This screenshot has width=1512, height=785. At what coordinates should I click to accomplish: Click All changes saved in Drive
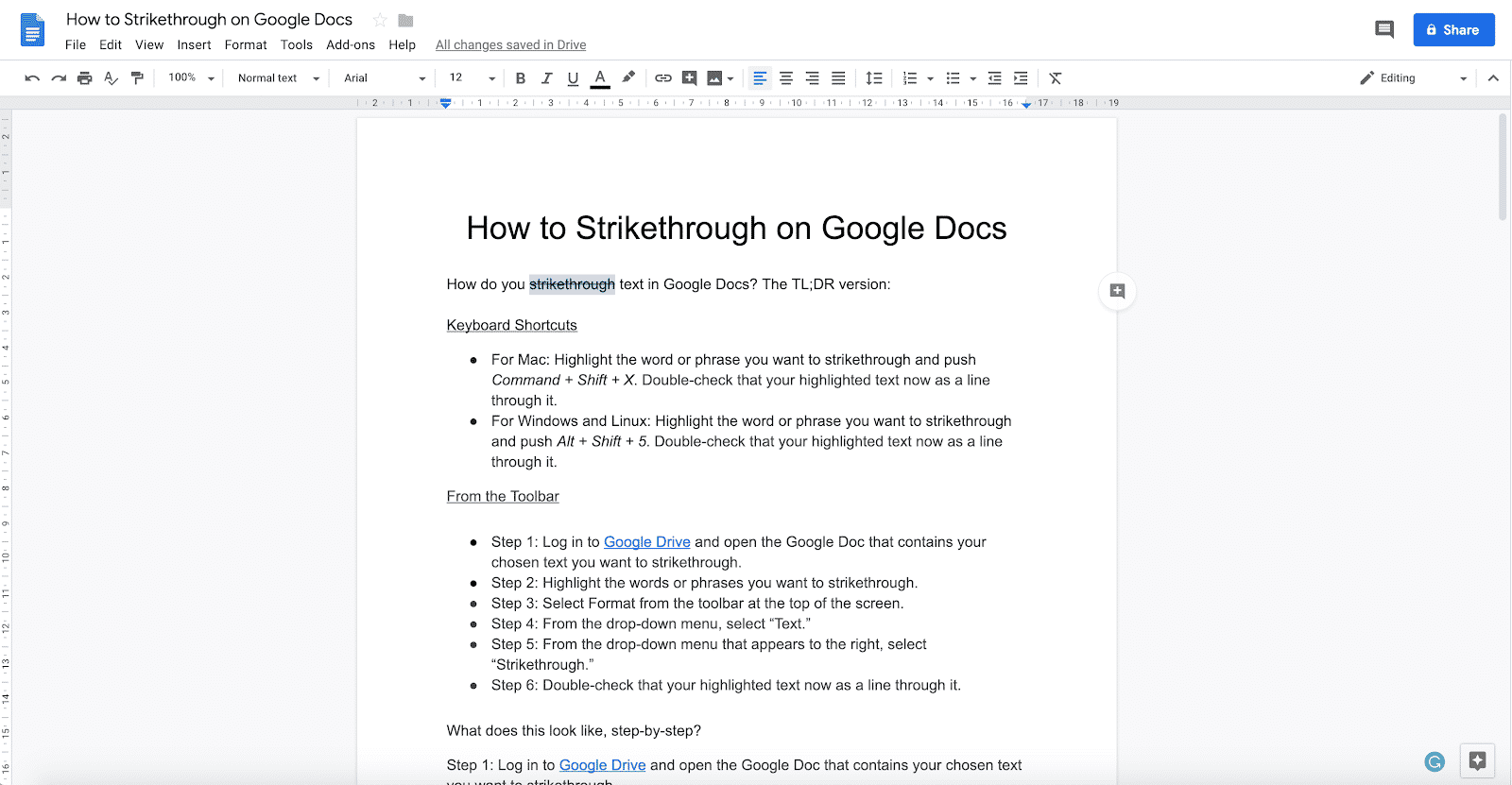(x=510, y=44)
